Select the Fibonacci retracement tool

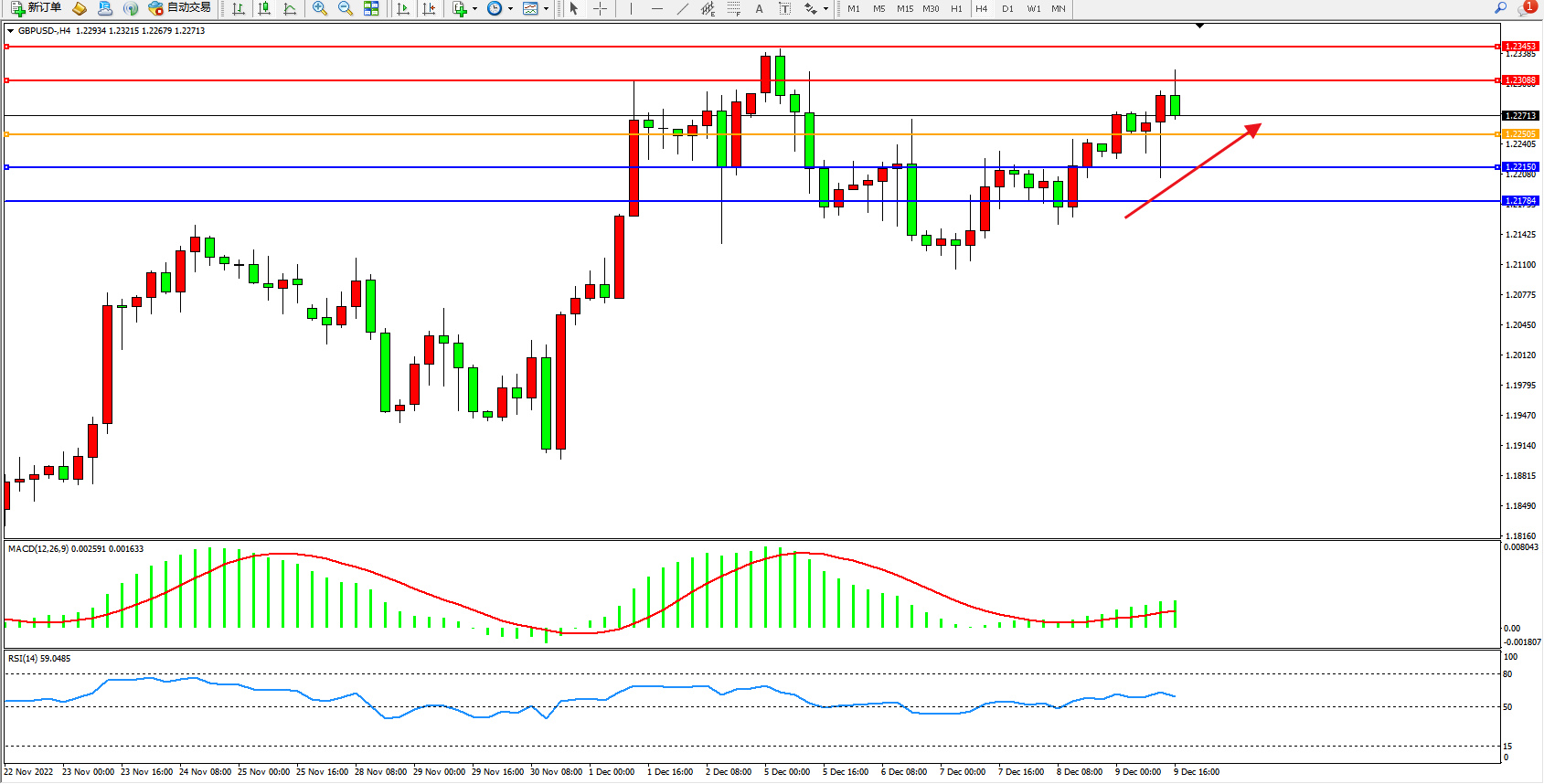pyautogui.click(x=734, y=8)
